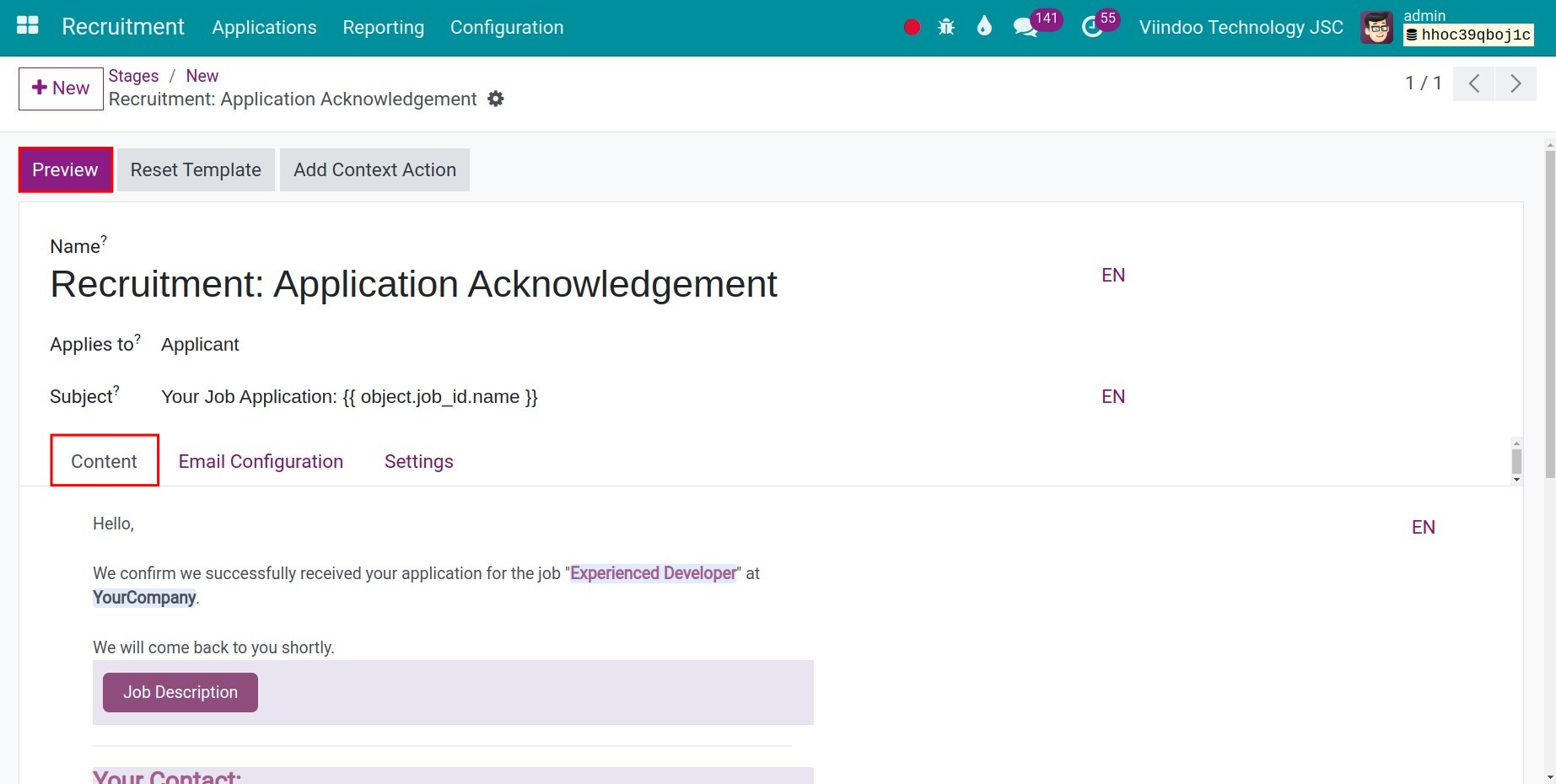The width and height of the screenshot is (1556, 784).
Task: Click the bug debug icon in the header
Action: pyautogui.click(x=946, y=26)
